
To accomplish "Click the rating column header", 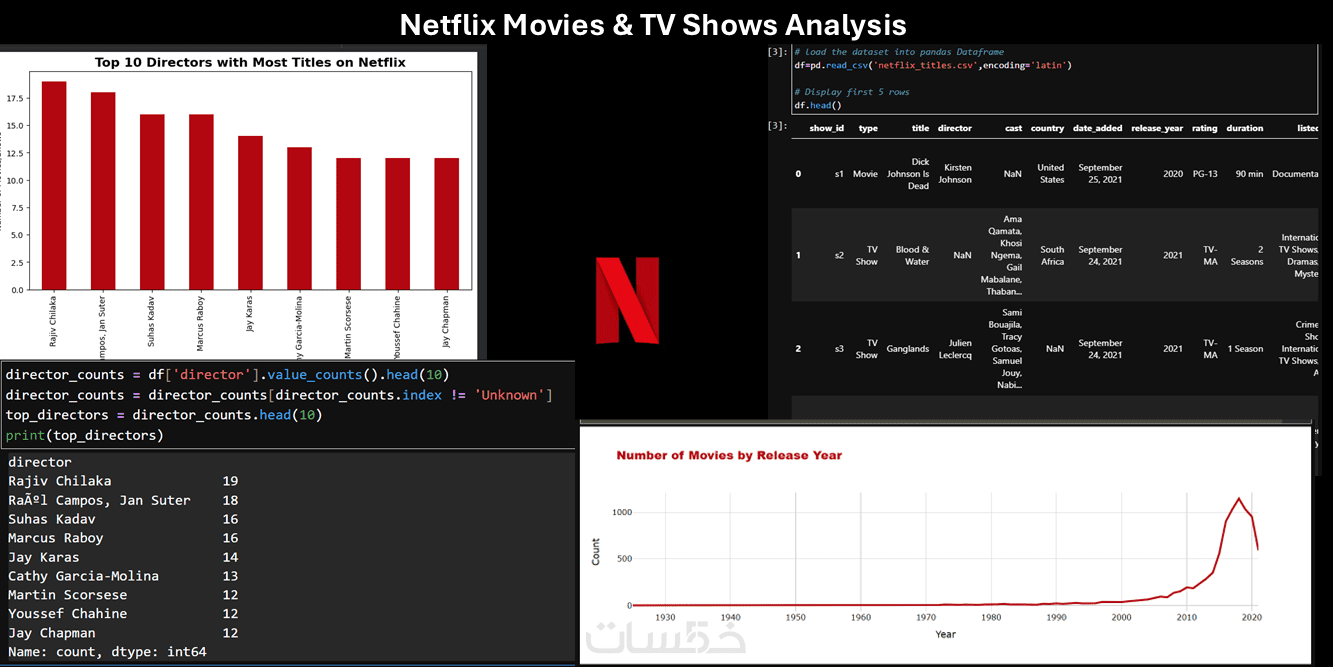I will tap(1204, 128).
